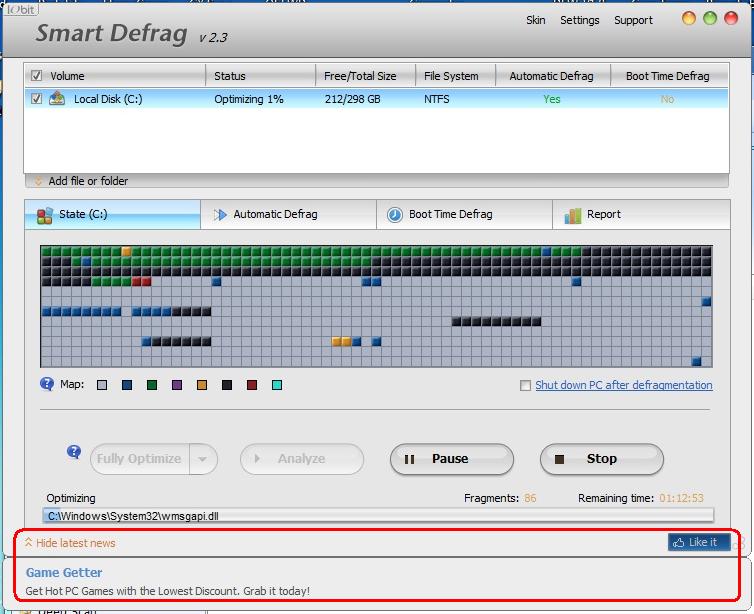Click the Add file or folder arrow icon
754x614 pixels.
point(38,181)
